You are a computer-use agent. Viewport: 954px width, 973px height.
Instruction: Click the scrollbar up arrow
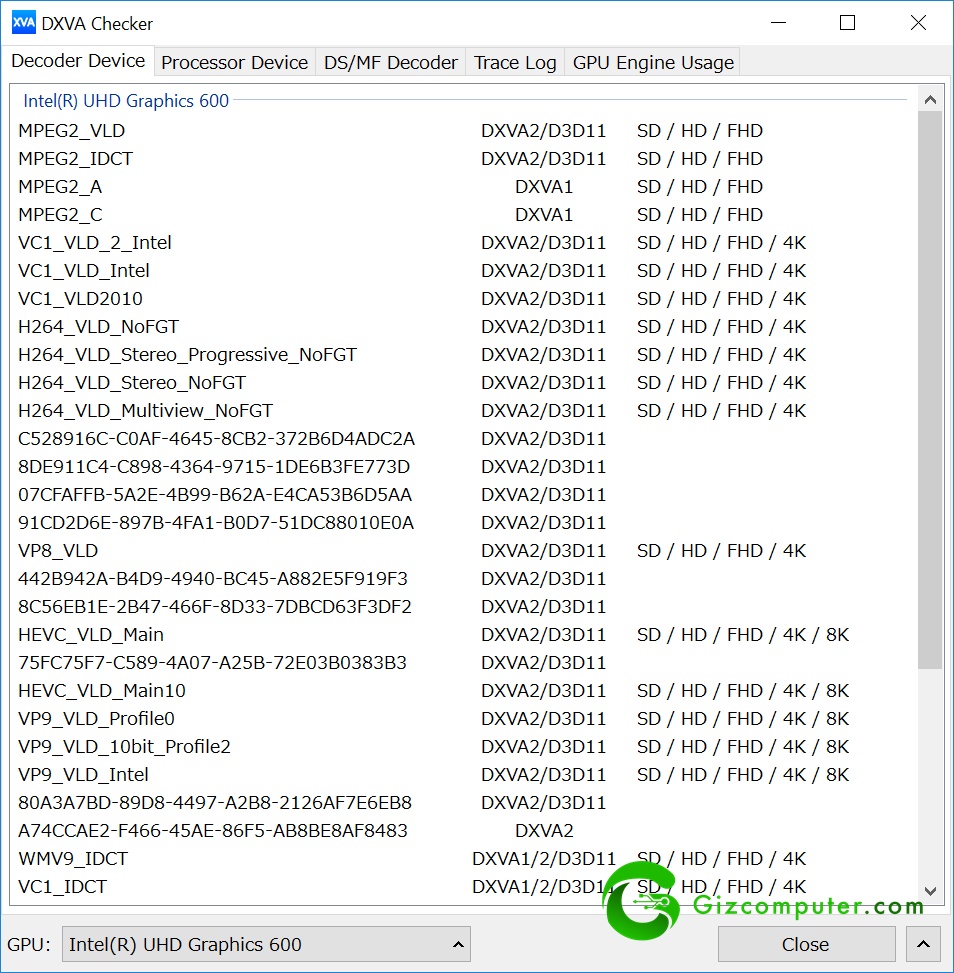pos(930,99)
